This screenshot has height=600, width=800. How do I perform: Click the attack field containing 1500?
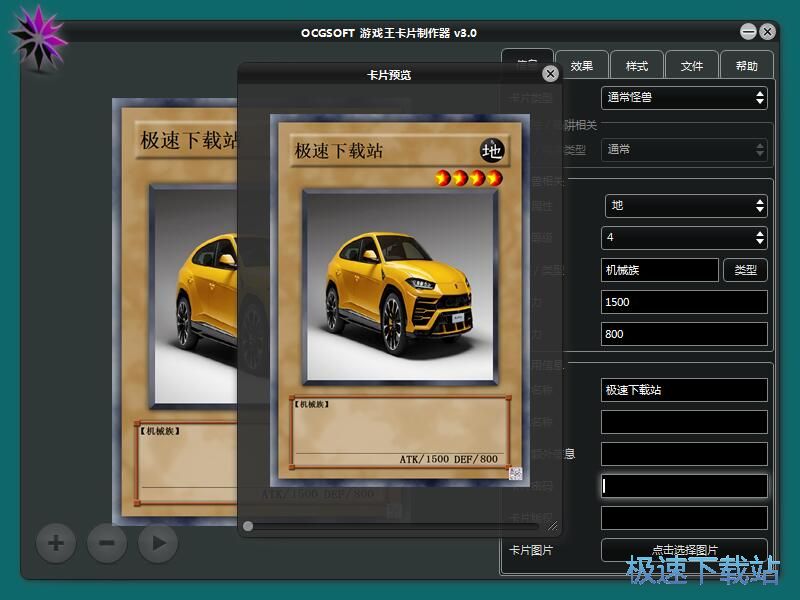pos(685,302)
